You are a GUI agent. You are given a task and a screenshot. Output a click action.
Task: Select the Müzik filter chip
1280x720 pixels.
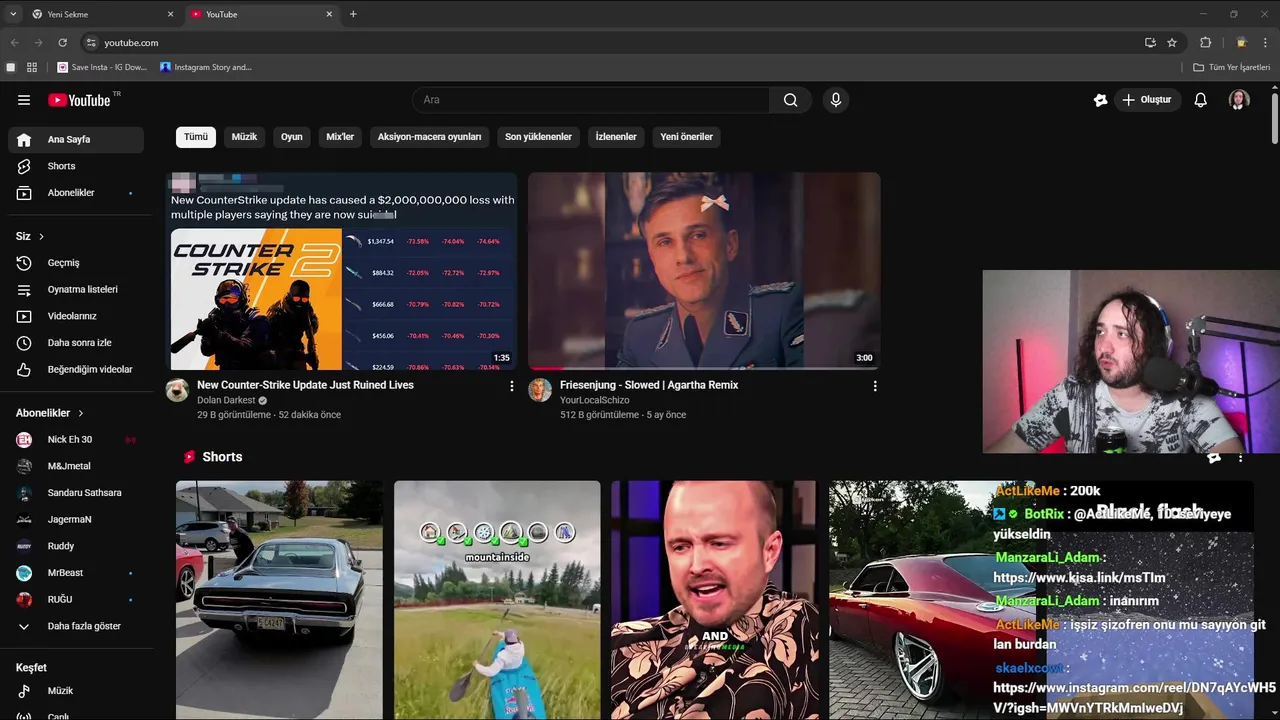244,137
